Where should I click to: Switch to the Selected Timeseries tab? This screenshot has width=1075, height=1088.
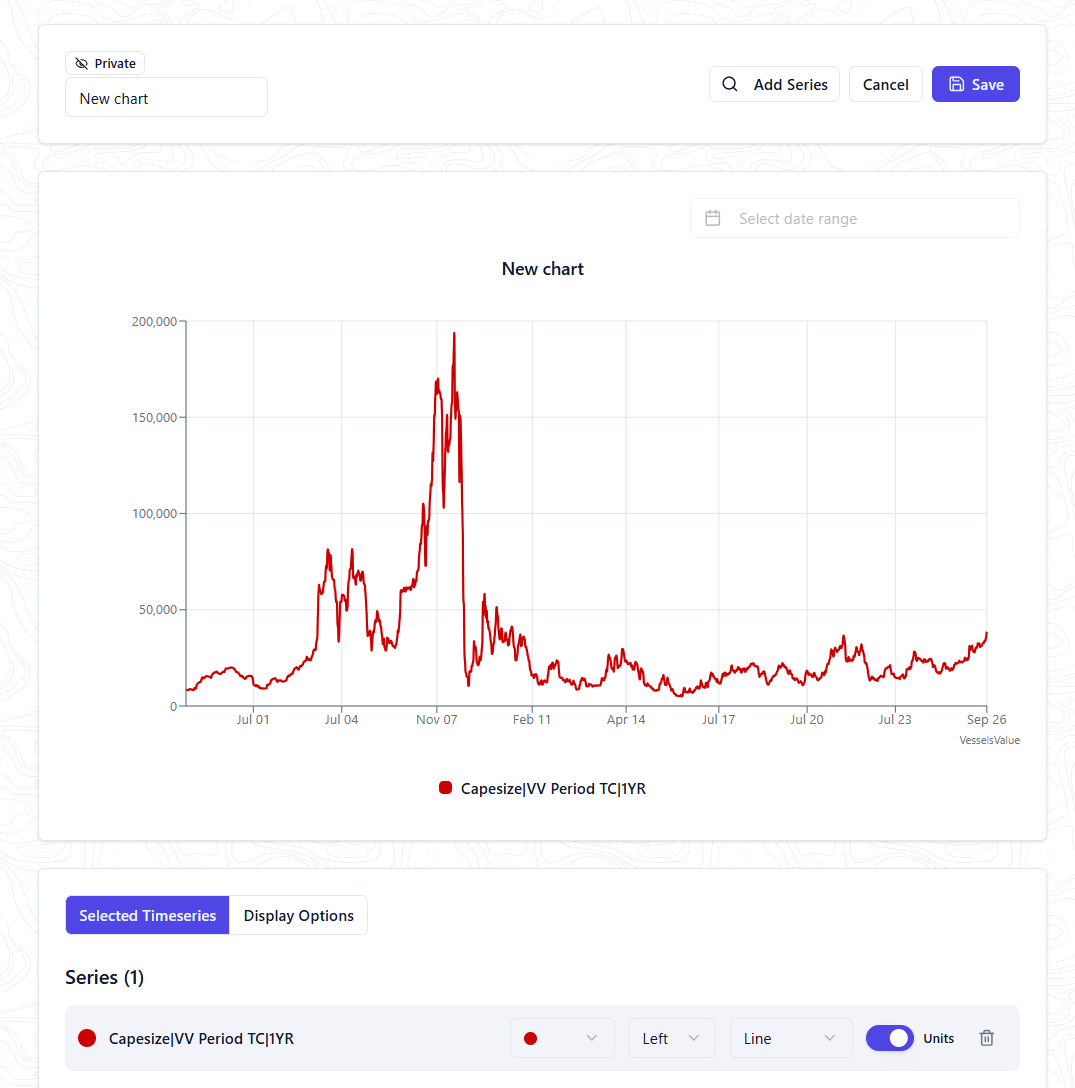coord(148,915)
